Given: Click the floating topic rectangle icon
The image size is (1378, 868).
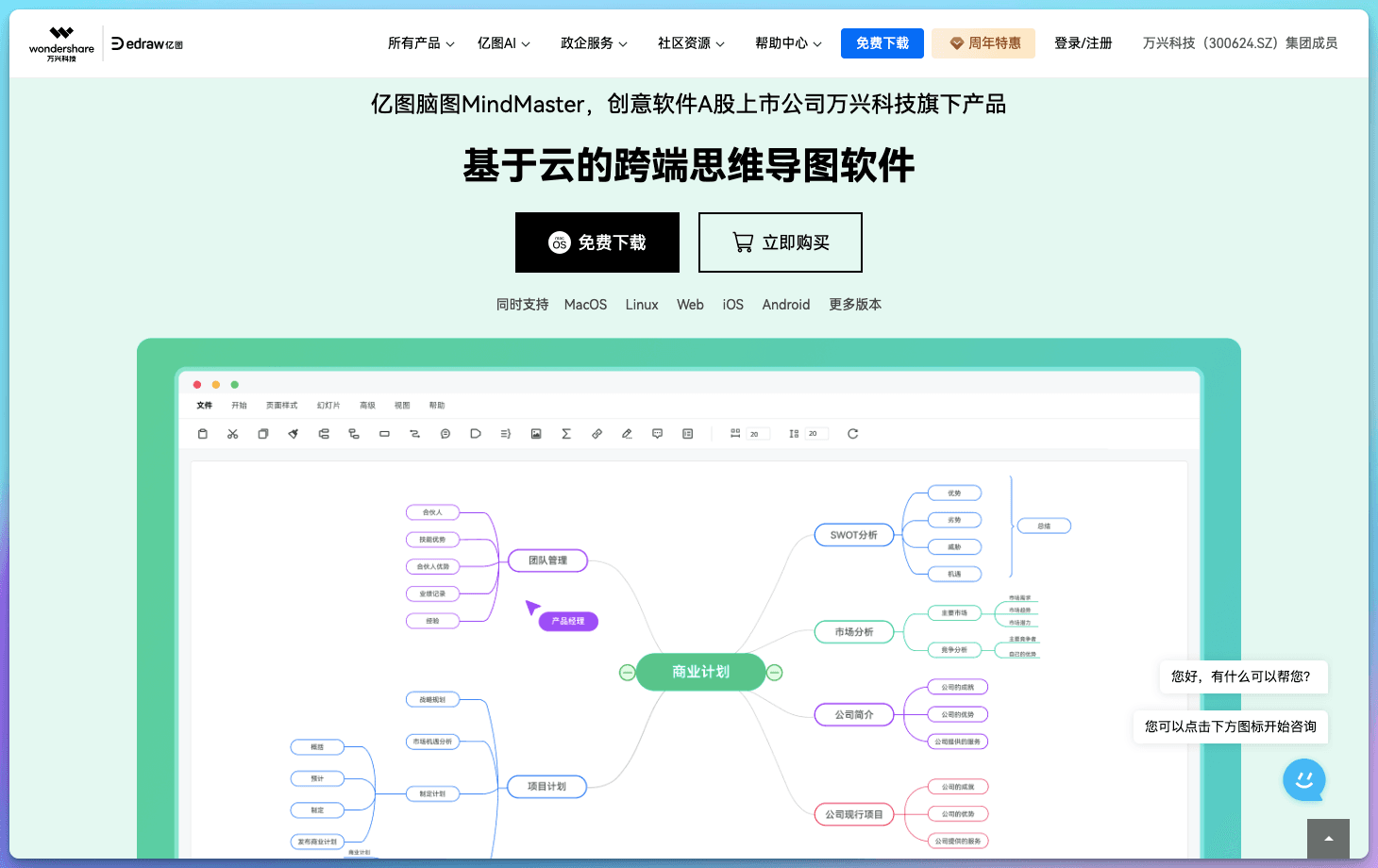Looking at the screenshot, I should point(384,434).
